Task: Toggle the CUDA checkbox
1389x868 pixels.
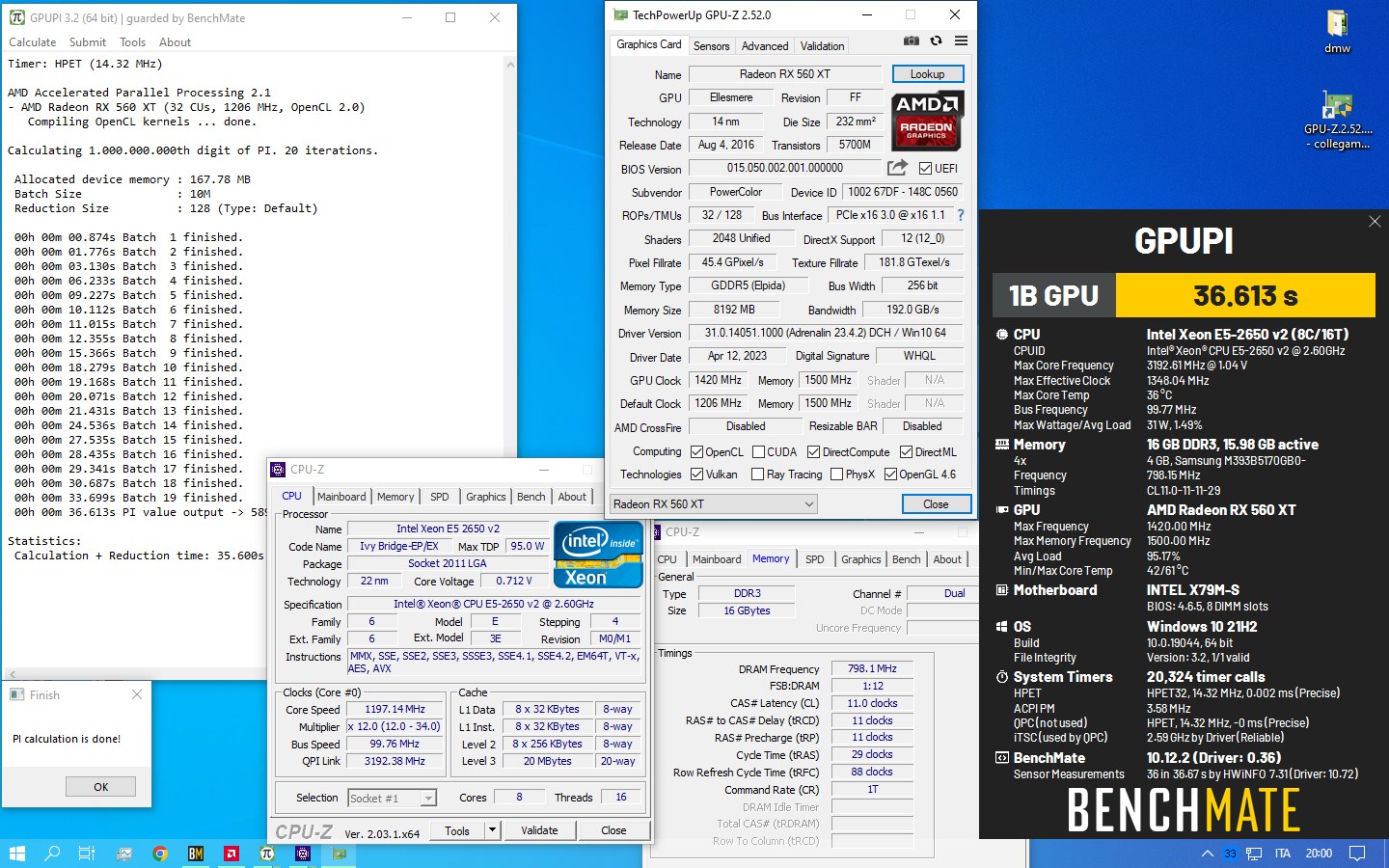Action: click(x=758, y=451)
